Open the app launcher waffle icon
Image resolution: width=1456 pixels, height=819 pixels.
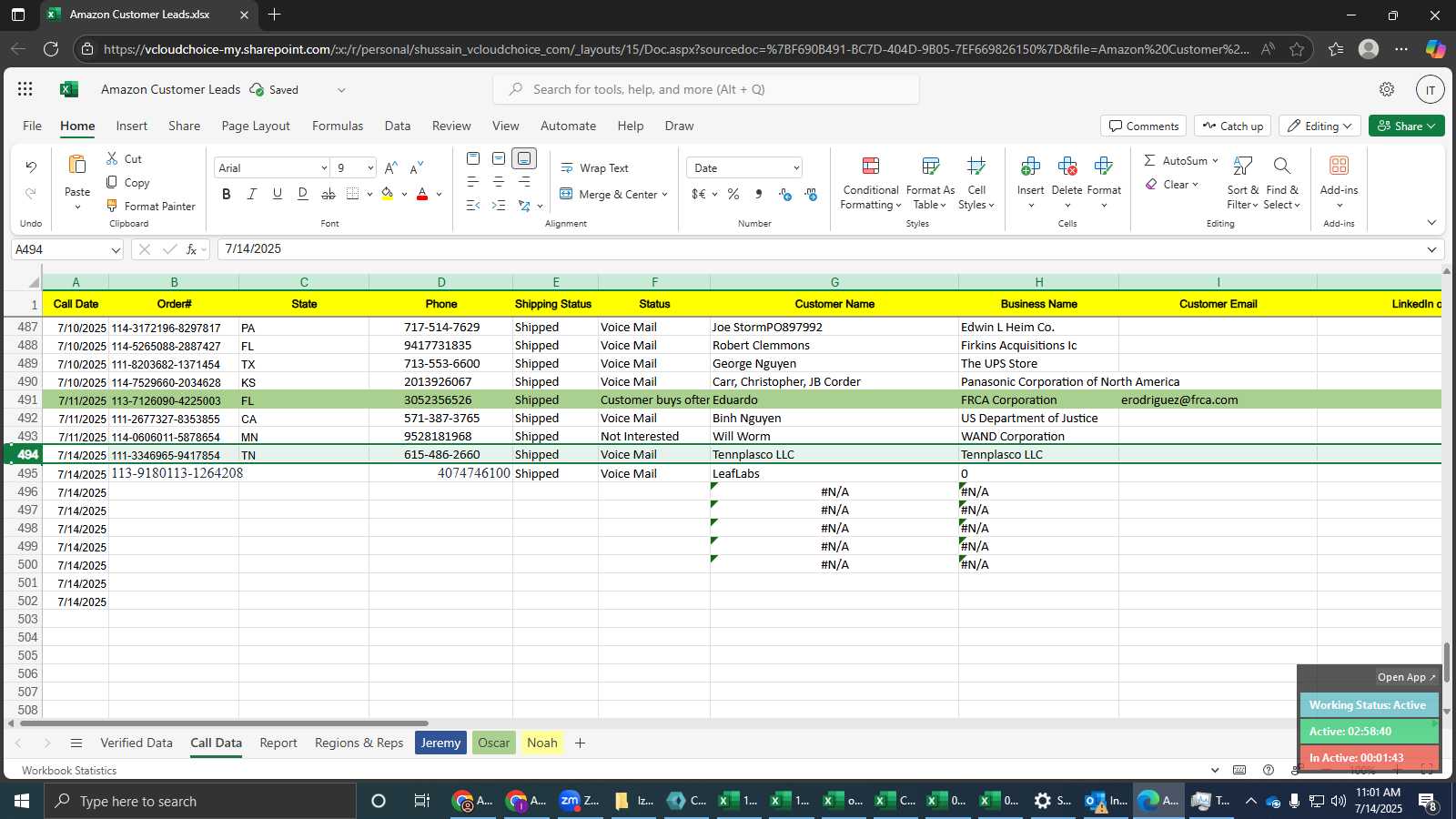click(x=25, y=89)
